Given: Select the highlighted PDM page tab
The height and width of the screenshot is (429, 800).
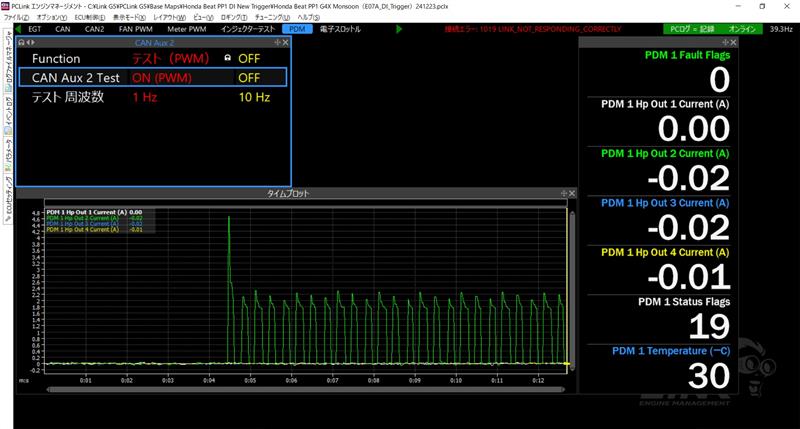Looking at the screenshot, I should tap(297, 29).
